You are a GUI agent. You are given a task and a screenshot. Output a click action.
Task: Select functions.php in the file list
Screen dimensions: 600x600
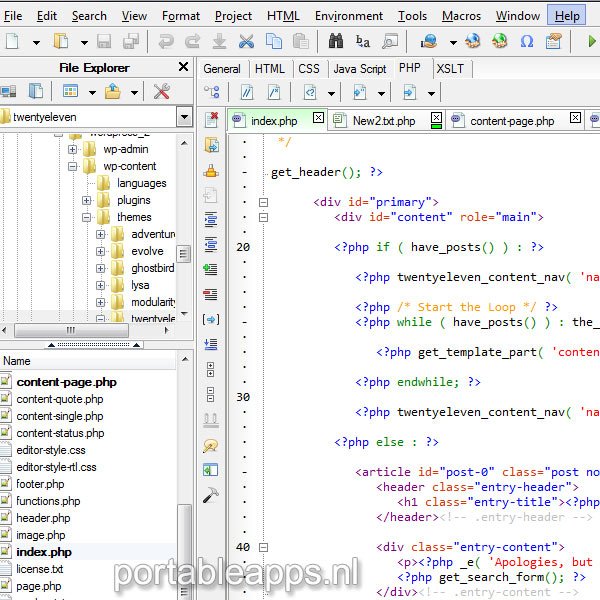pyautogui.click(x=48, y=501)
